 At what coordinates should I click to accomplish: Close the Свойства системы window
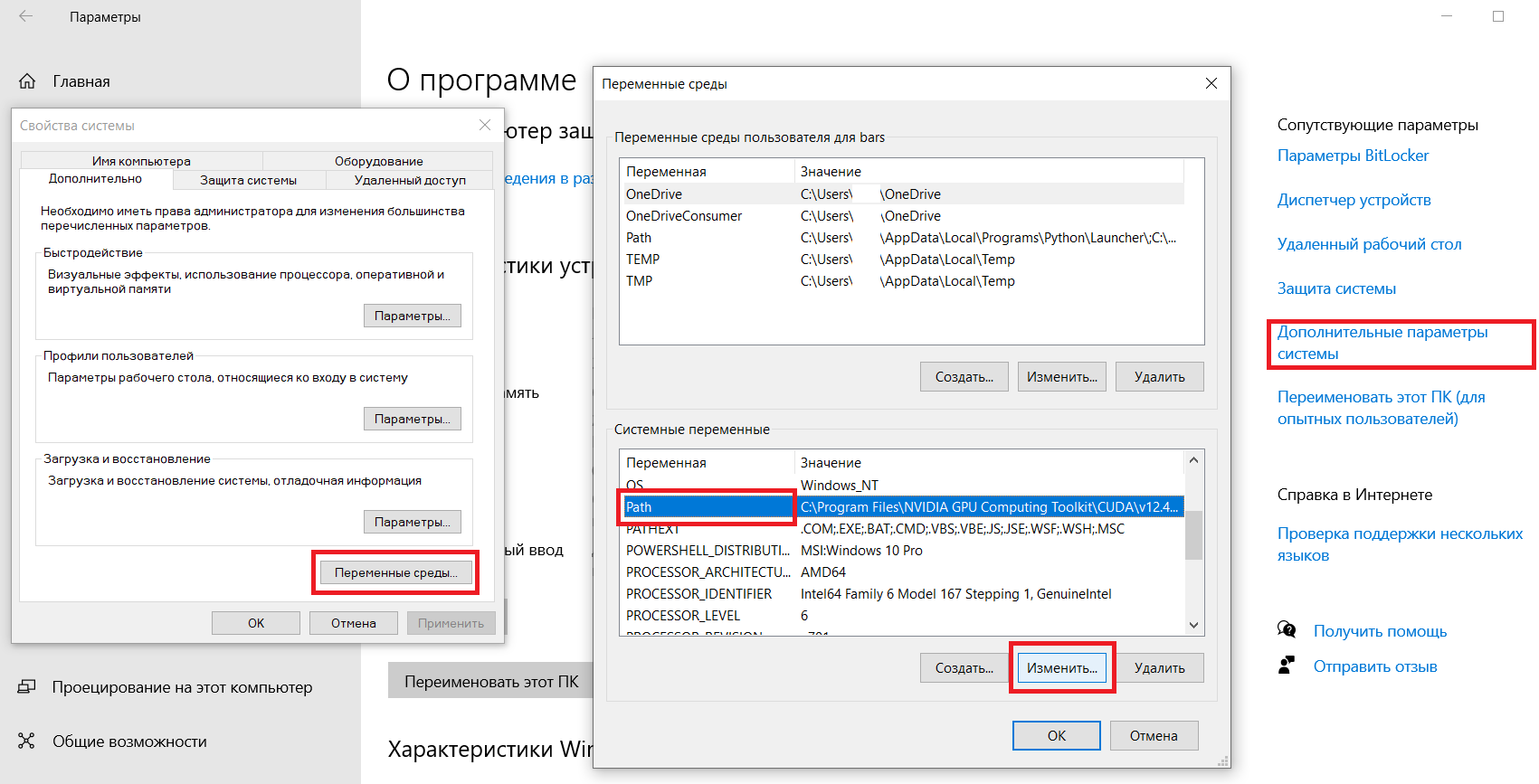[x=485, y=125]
